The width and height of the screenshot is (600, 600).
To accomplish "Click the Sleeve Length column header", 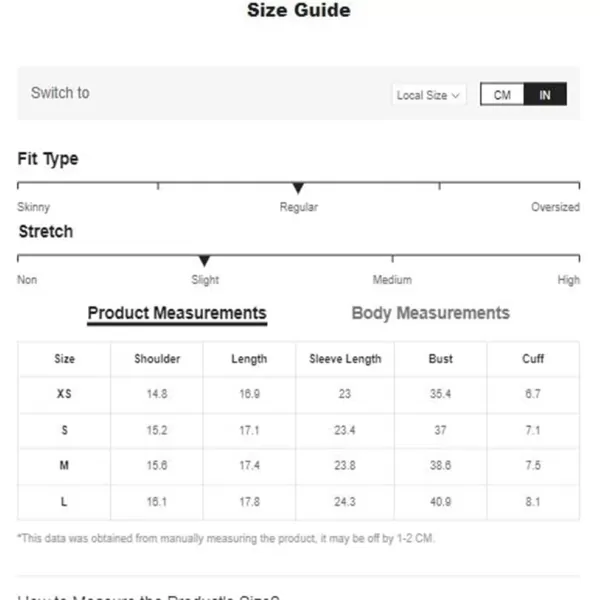I will click(x=345, y=359).
